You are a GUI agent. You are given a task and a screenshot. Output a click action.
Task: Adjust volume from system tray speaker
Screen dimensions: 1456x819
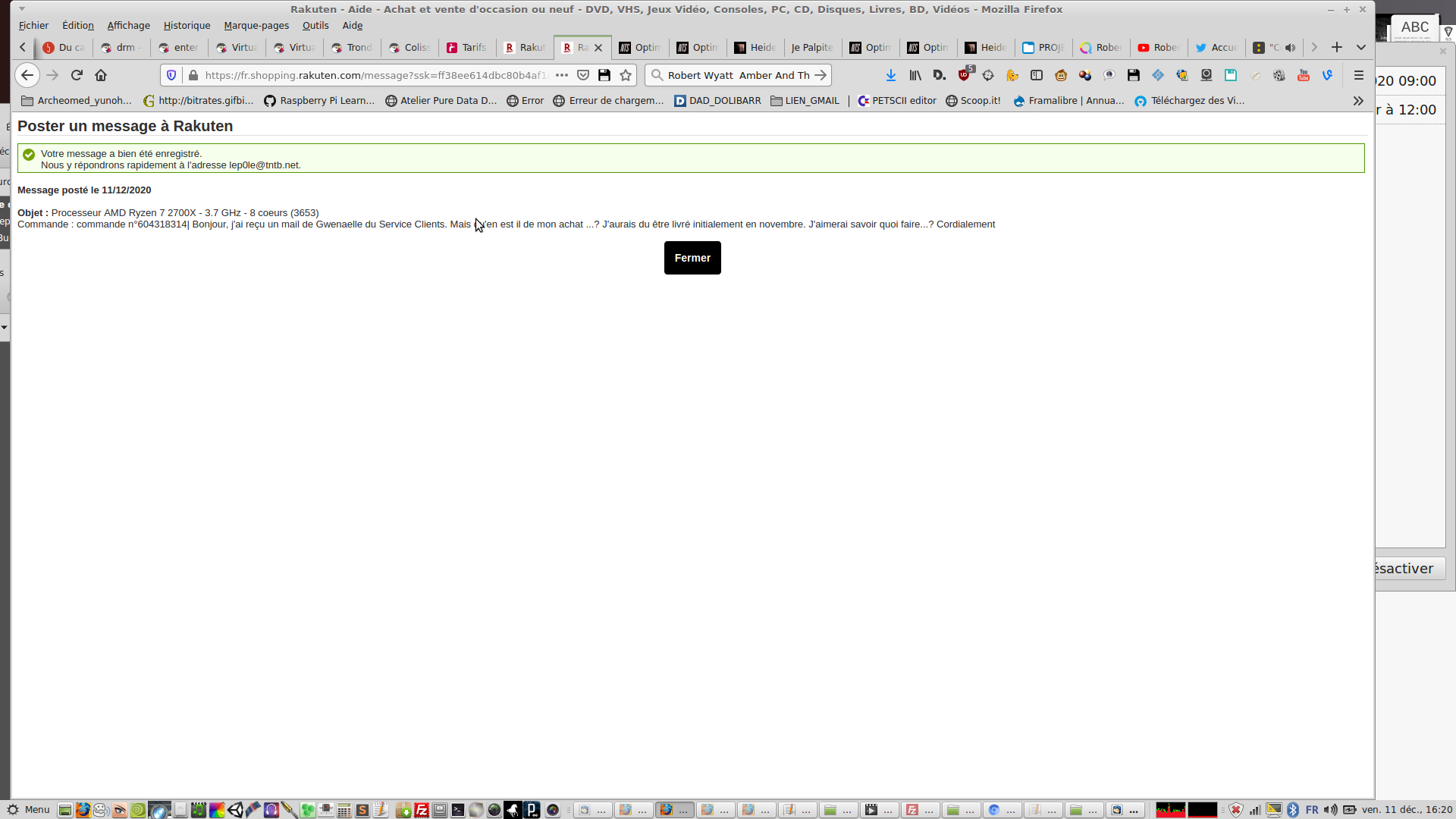pyautogui.click(x=1330, y=810)
